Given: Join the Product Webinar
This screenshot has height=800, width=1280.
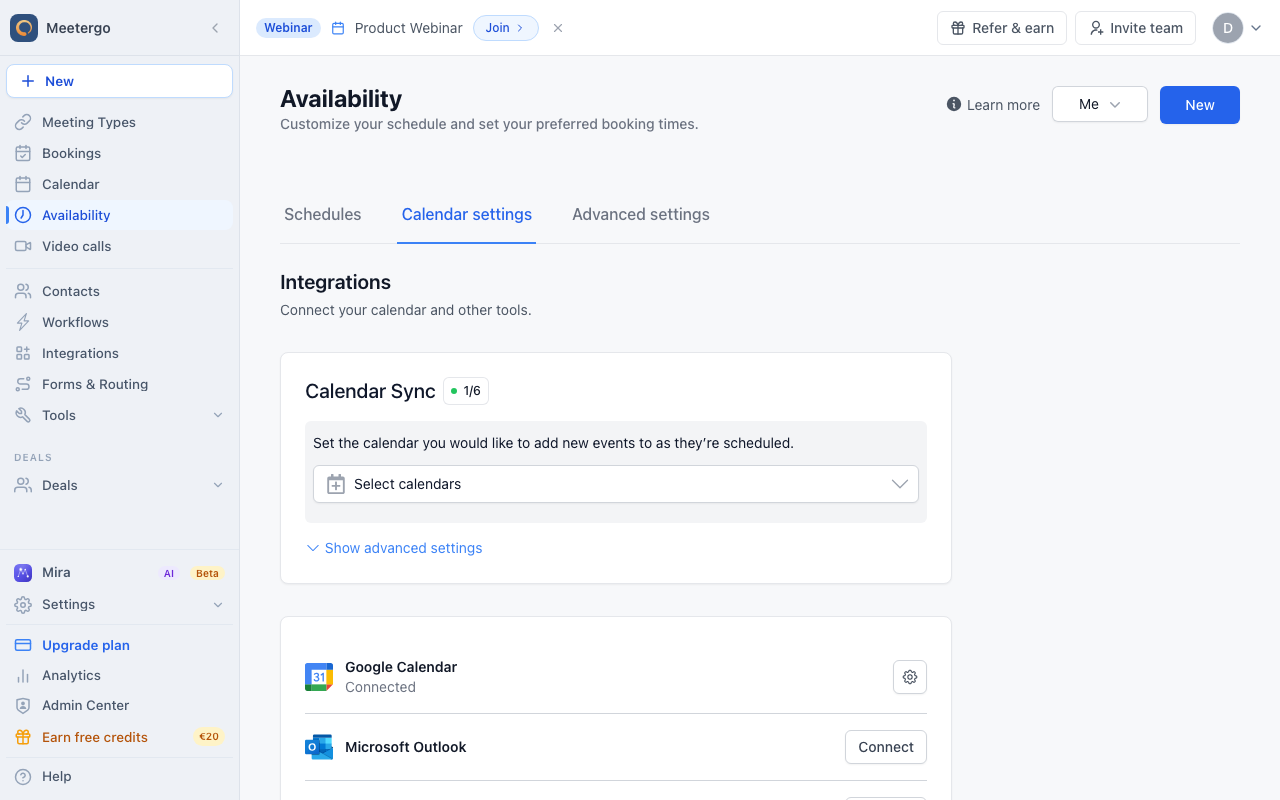Looking at the screenshot, I should coord(506,28).
